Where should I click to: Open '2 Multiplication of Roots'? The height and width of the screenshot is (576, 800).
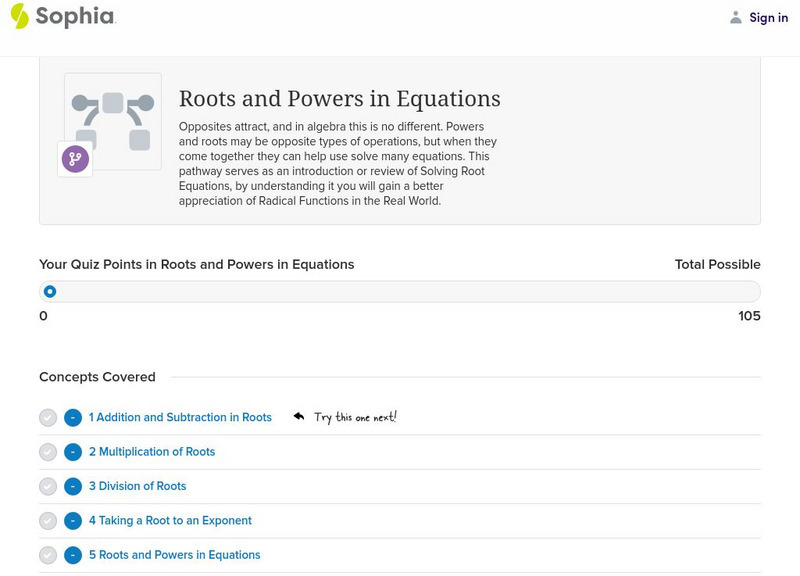(x=150, y=451)
